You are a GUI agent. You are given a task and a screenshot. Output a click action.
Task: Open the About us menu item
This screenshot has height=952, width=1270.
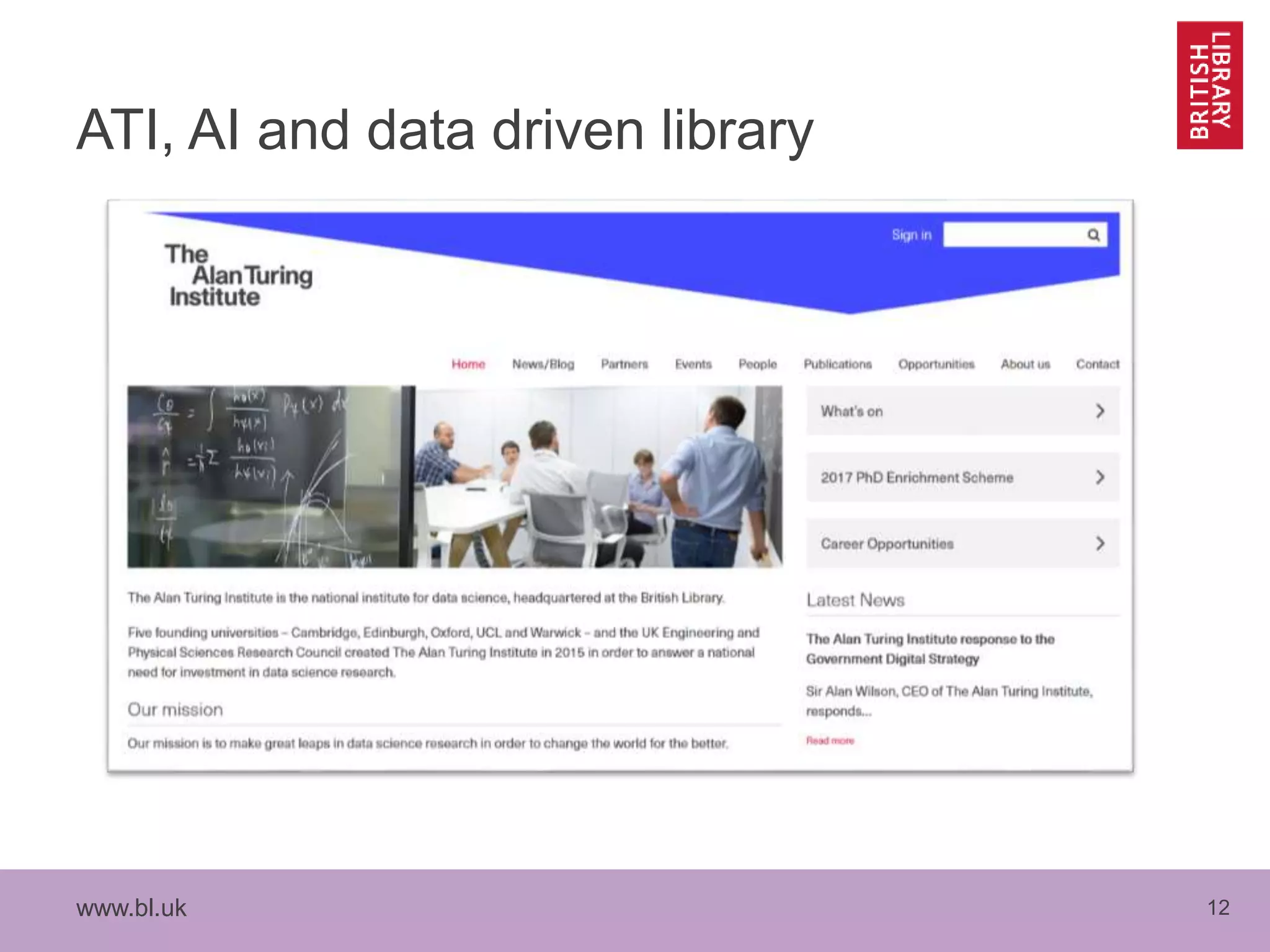[1026, 364]
